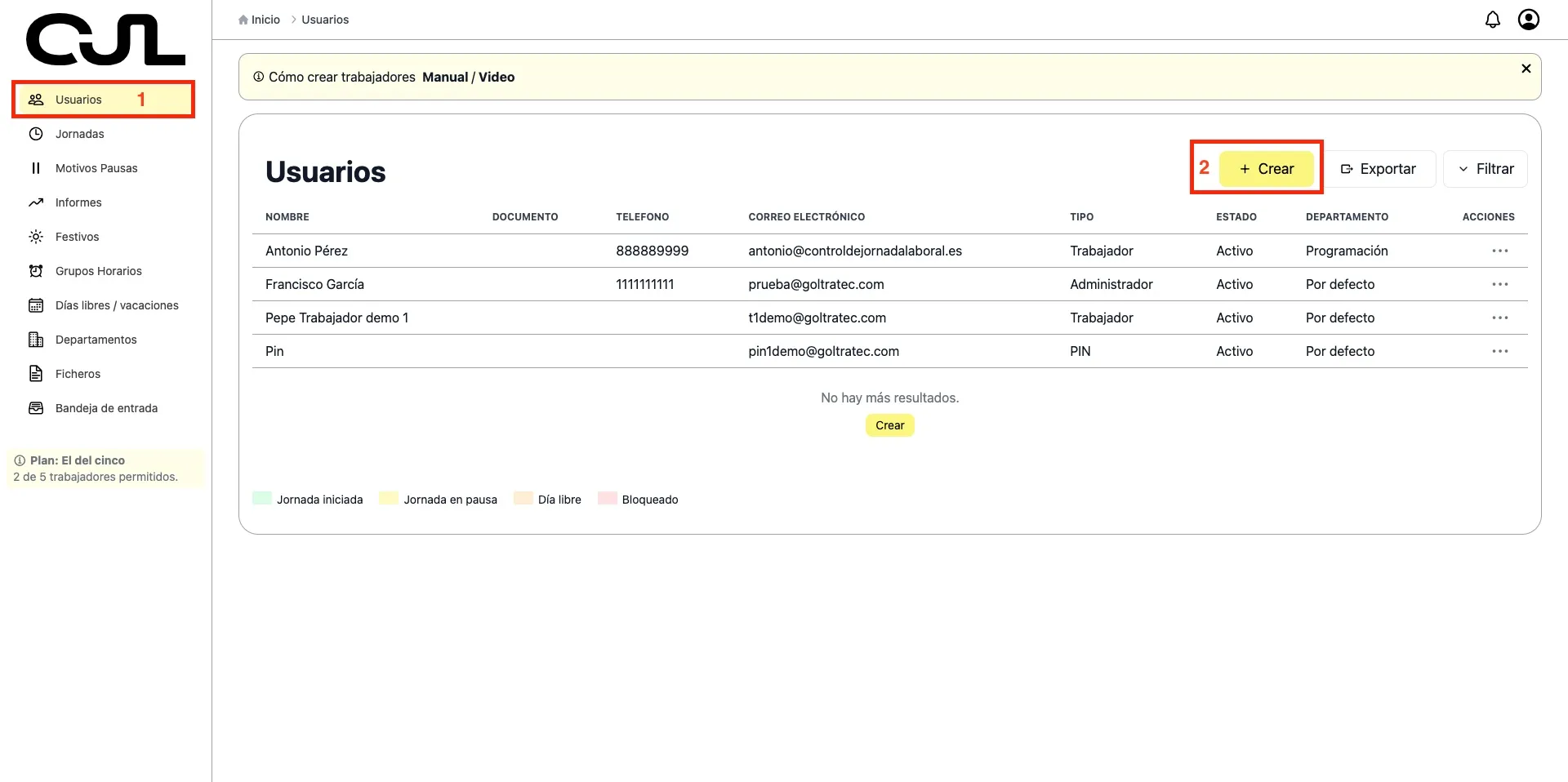Click the Departamentos building icon
The width and height of the screenshot is (1568, 782).
coord(36,340)
